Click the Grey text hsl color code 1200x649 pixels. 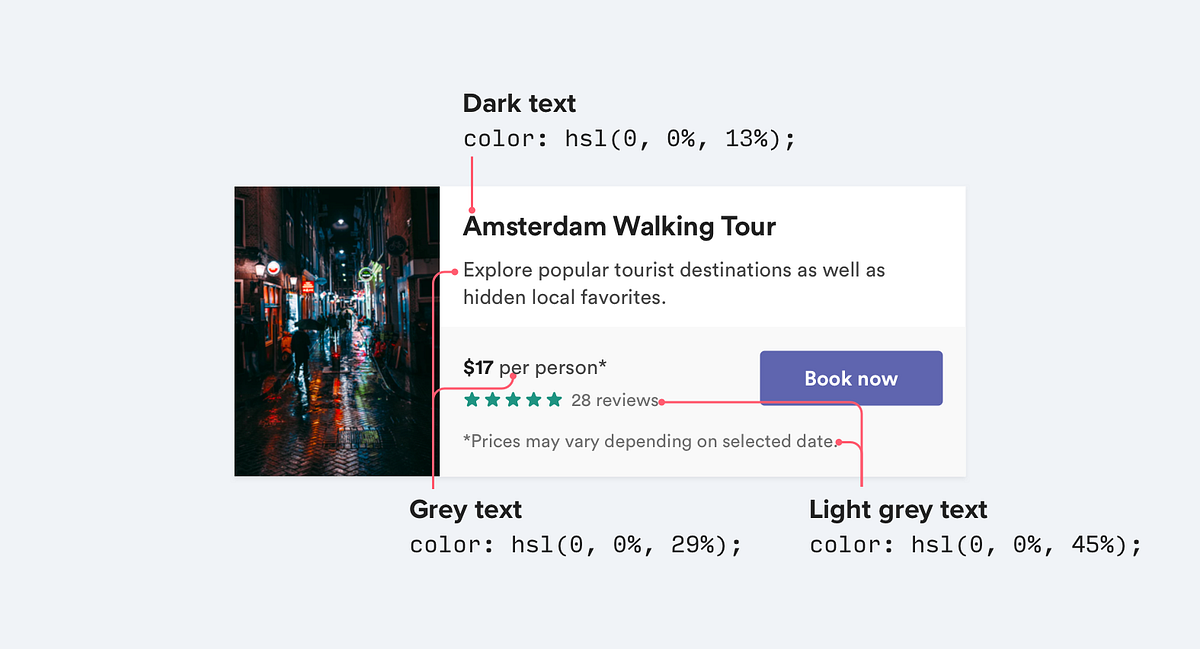(x=576, y=545)
